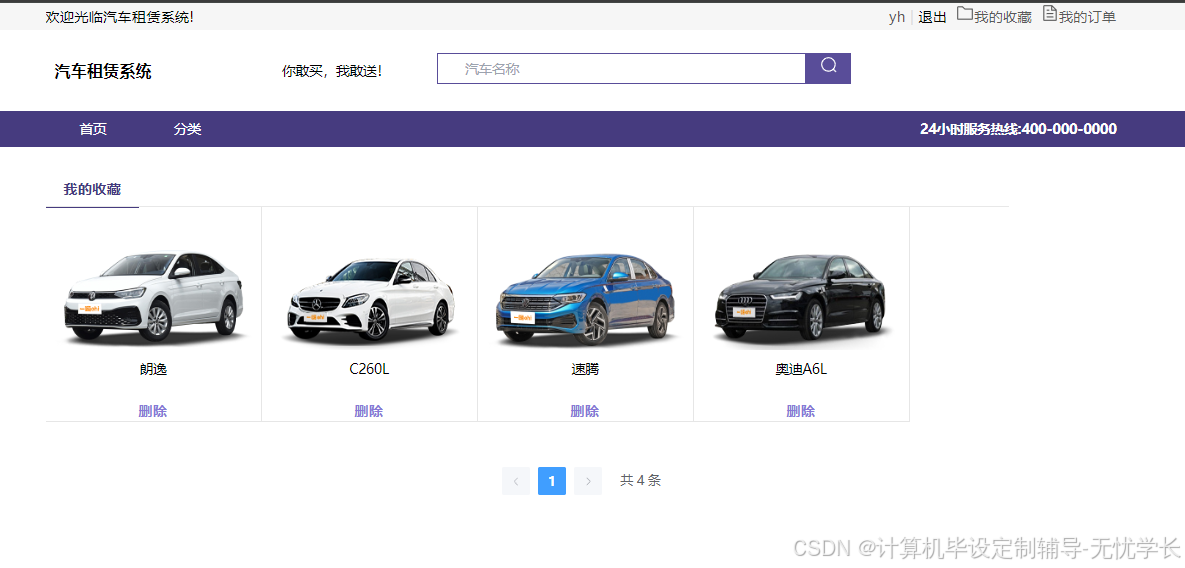Click the magnifier search button
The height and width of the screenshot is (568, 1185).
(x=828, y=69)
